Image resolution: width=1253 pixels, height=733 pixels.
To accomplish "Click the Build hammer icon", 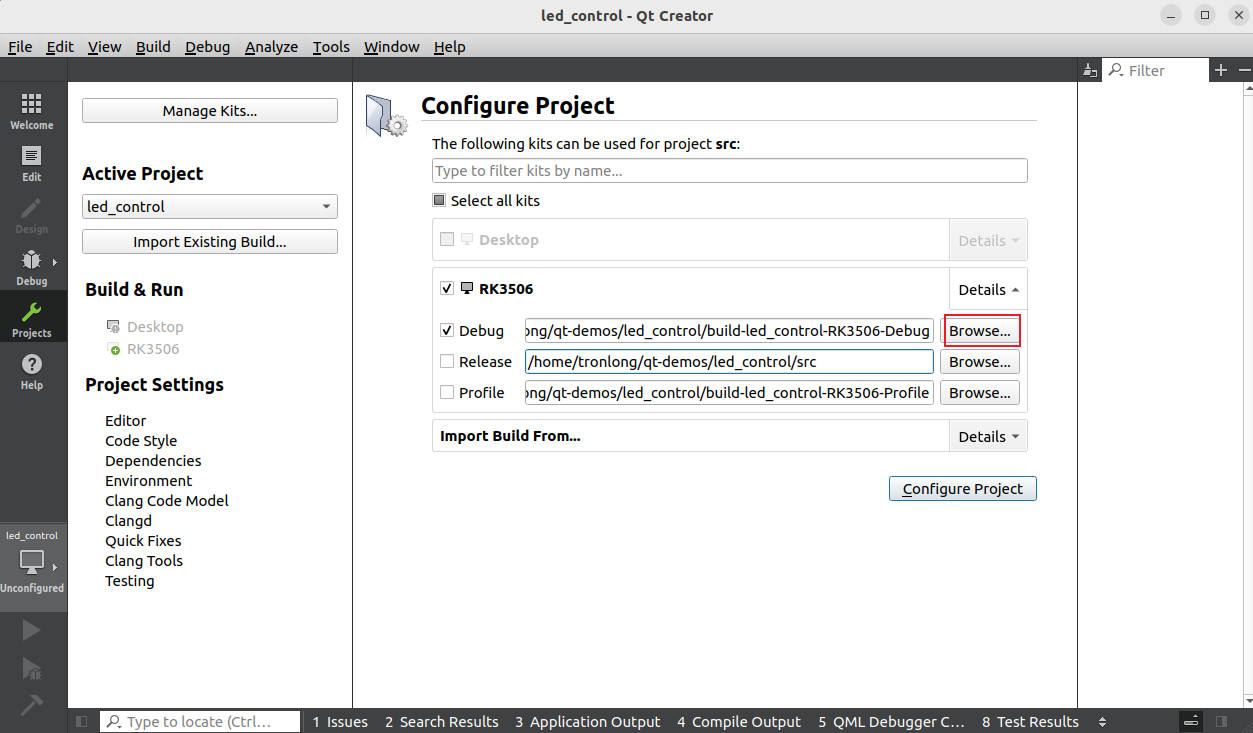I will [32, 705].
